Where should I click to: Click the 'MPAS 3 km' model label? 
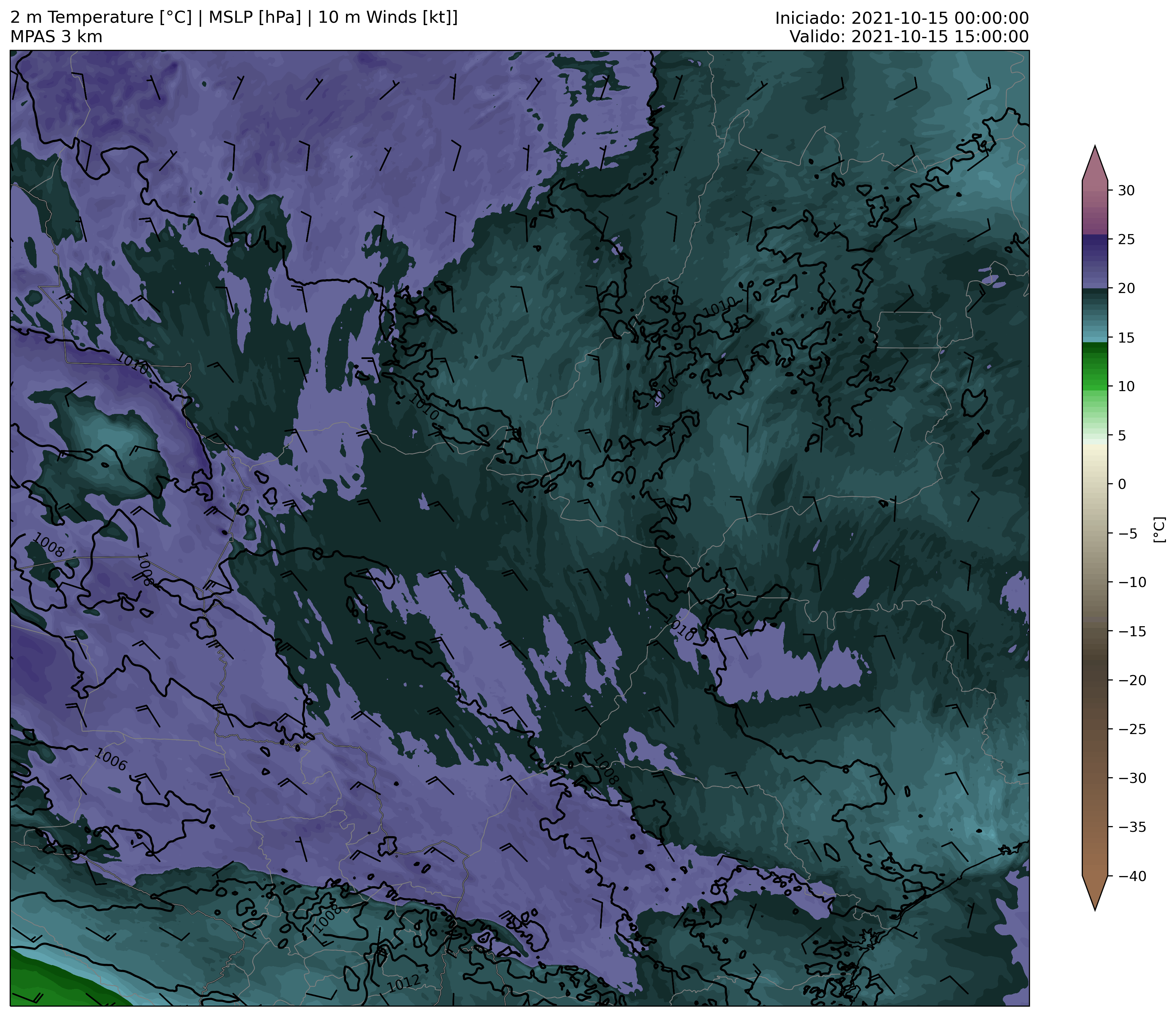(56, 37)
